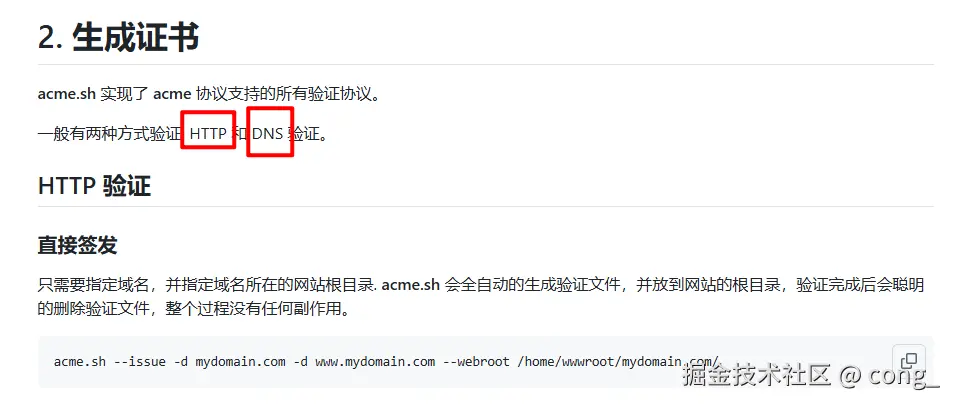Click the /home/wwwroot/mydomain.com/ path

619,361
